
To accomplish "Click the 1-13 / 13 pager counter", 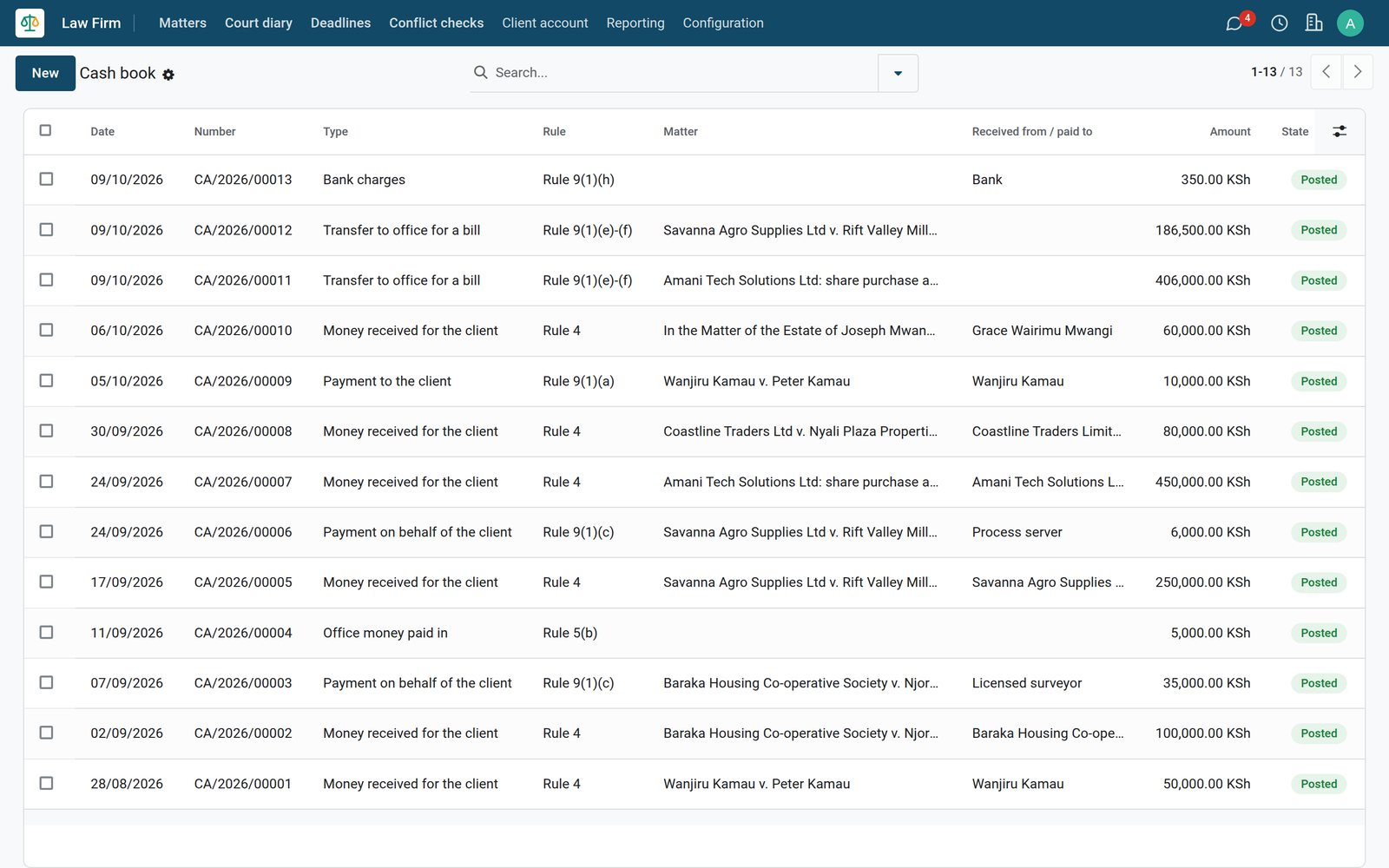I will coord(1276,72).
